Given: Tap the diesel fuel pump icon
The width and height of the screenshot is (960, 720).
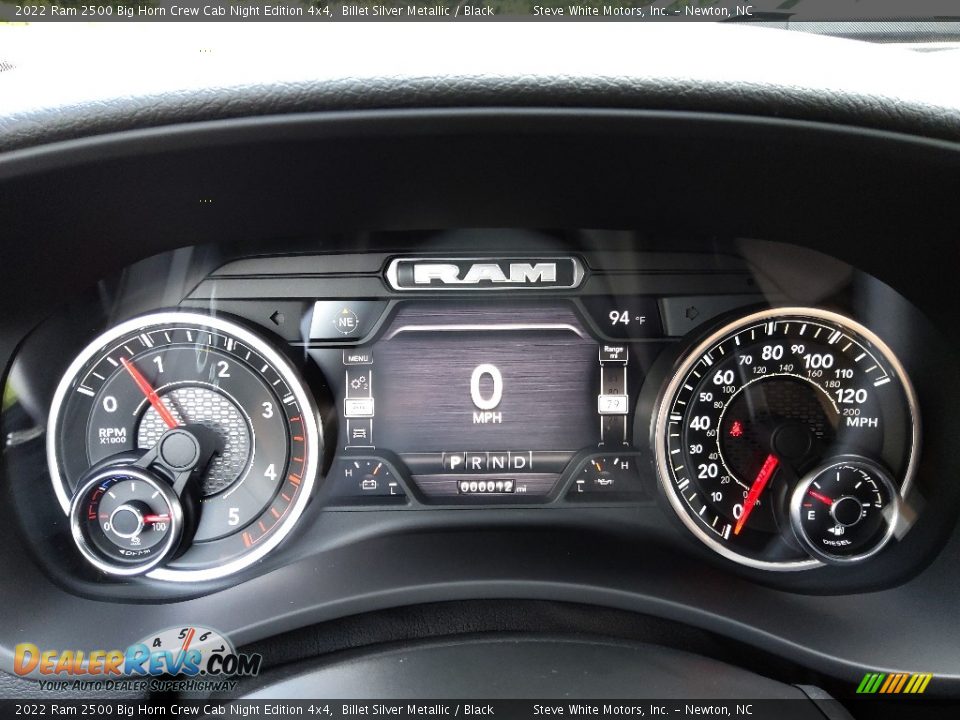Looking at the screenshot, I should coord(837,530).
